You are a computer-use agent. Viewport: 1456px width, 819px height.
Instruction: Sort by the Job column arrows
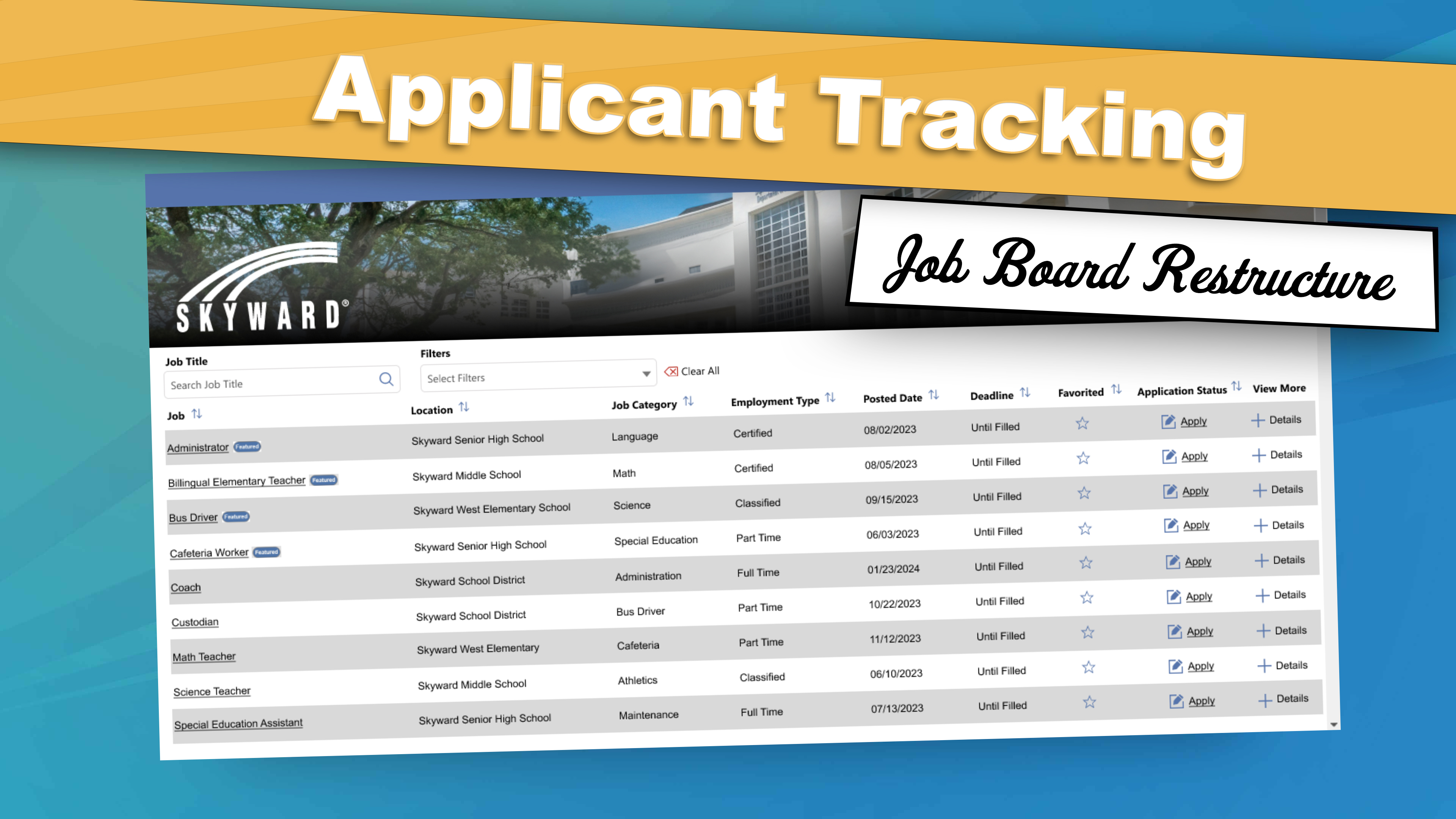tap(197, 414)
